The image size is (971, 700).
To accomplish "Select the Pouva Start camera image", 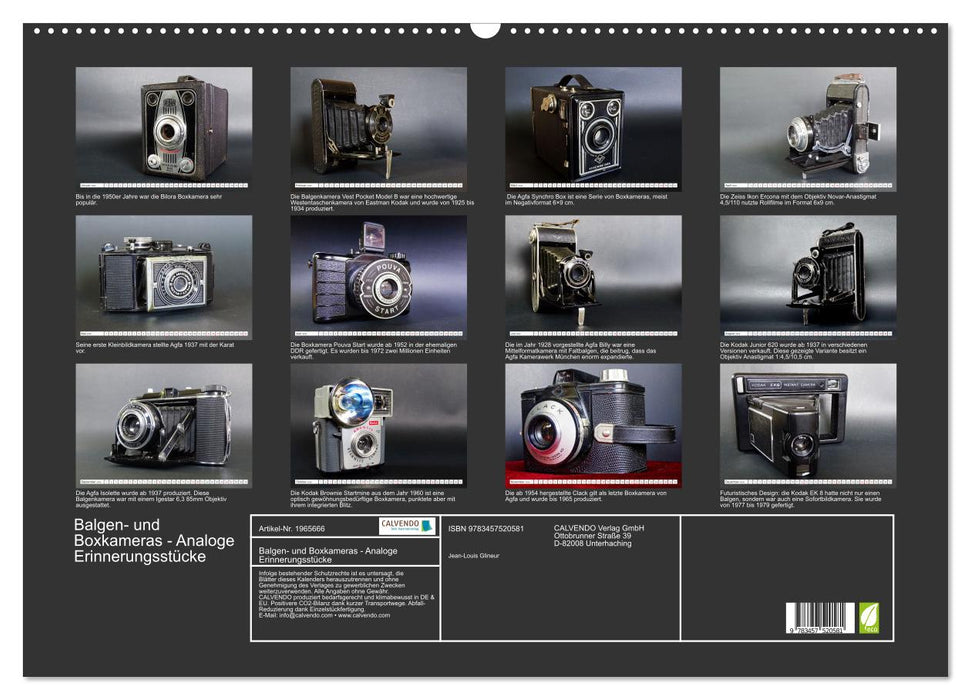I will 378,273.
